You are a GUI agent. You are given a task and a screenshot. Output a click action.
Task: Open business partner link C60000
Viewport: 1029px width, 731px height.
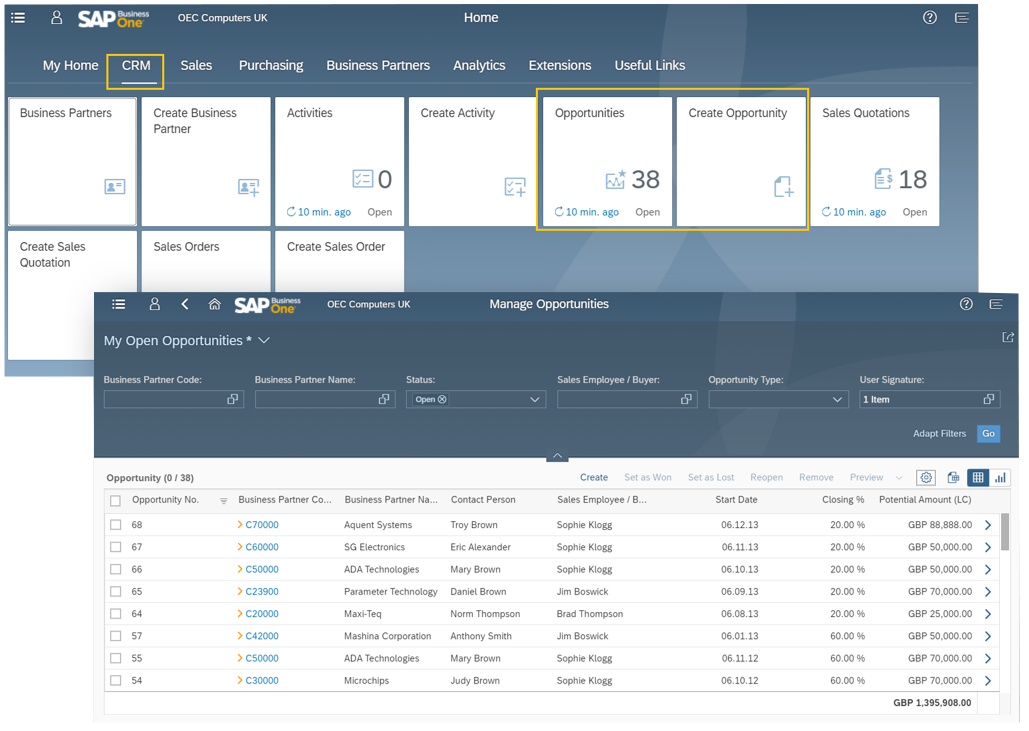[262, 547]
